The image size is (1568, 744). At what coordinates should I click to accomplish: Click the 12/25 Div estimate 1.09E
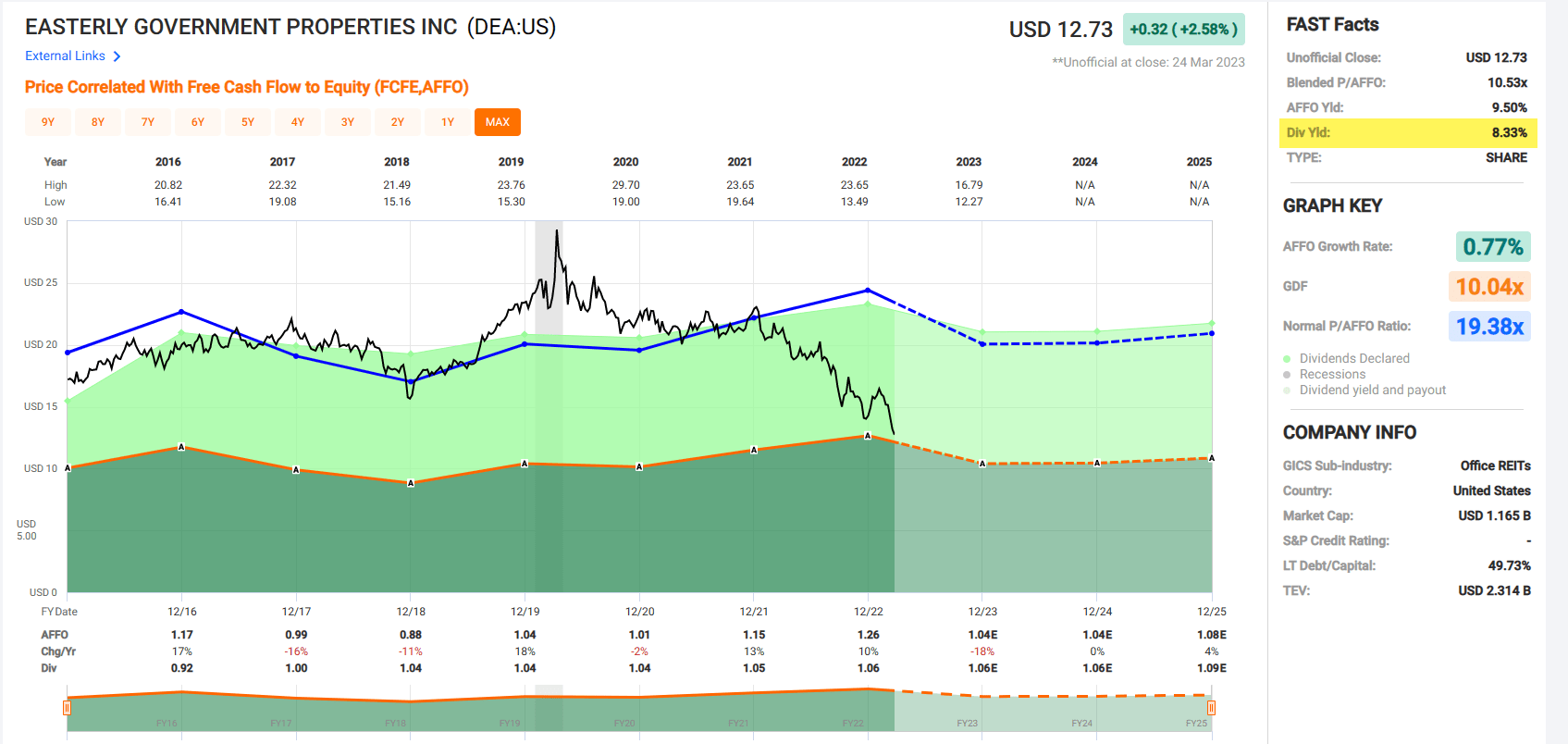[x=1212, y=668]
